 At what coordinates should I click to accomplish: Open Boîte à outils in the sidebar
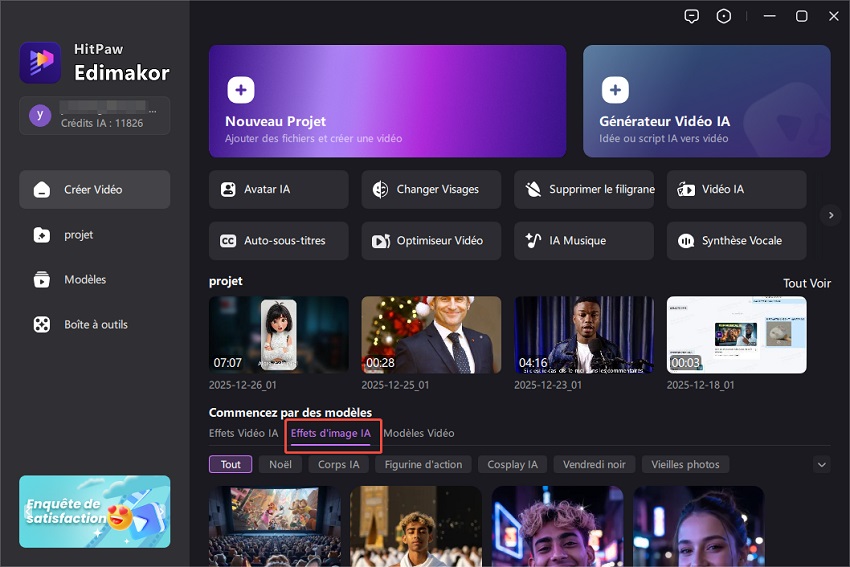point(95,325)
